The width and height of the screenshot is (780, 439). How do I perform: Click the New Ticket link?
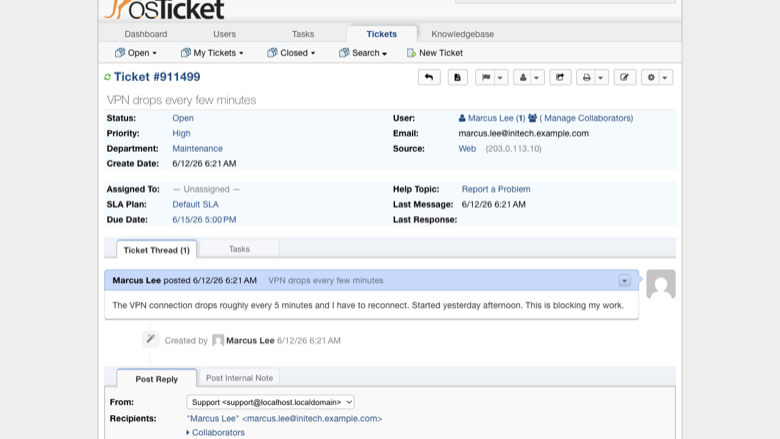(x=441, y=53)
